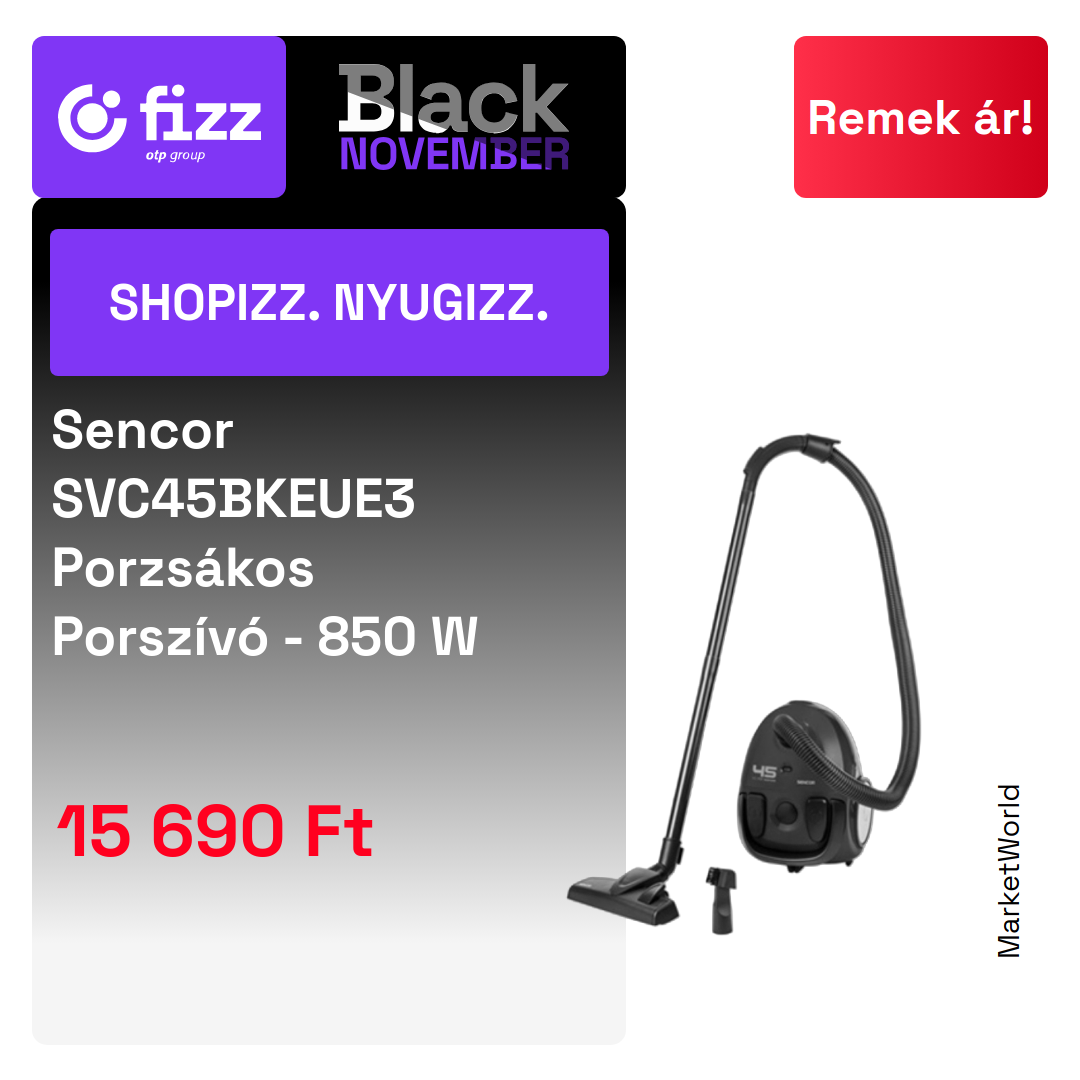Image resolution: width=1080 pixels, height=1080 pixels.
Task: Click the 45 label on vacuum body
Action: [x=764, y=772]
